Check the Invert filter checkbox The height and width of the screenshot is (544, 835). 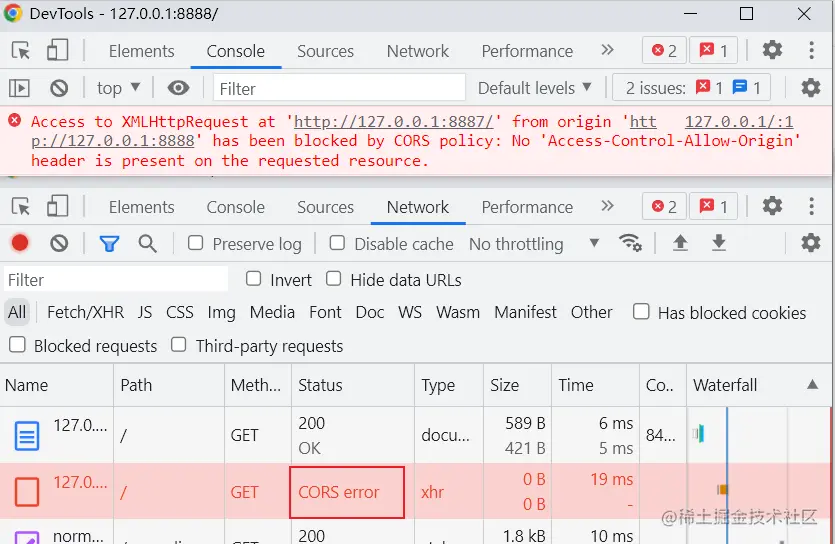coord(253,279)
